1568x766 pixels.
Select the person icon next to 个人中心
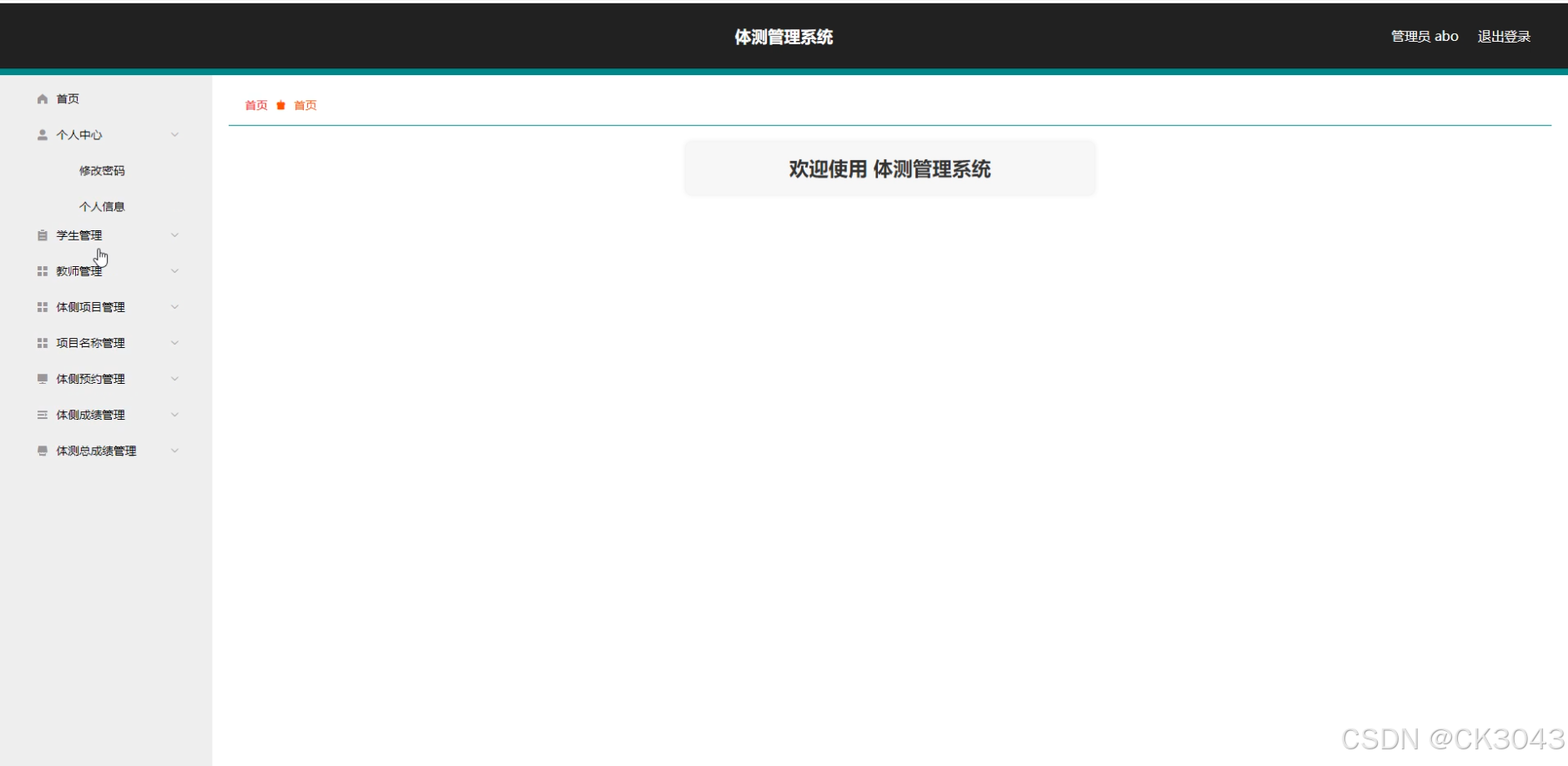coord(42,134)
